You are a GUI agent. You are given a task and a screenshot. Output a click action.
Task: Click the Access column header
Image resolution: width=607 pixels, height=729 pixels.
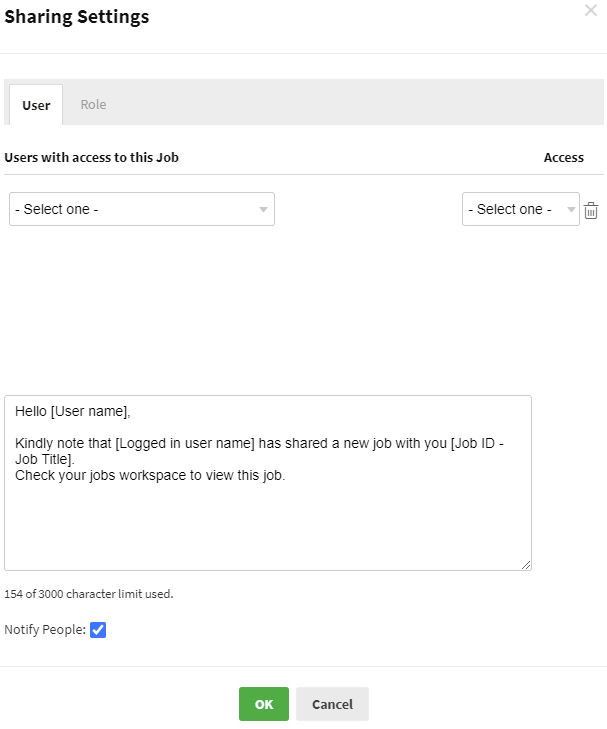(563, 157)
